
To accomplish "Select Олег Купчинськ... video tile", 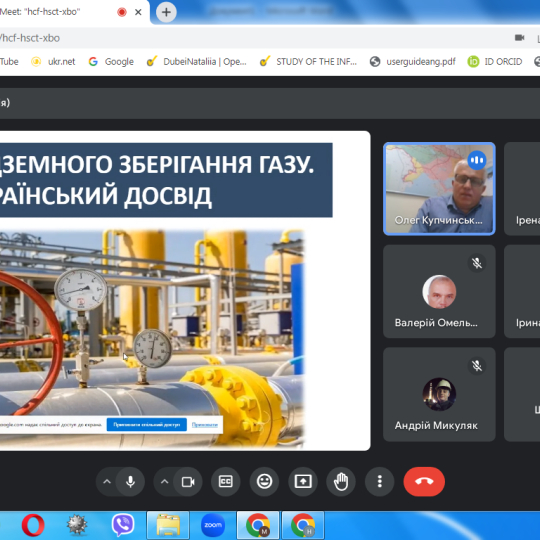I will tap(439, 189).
